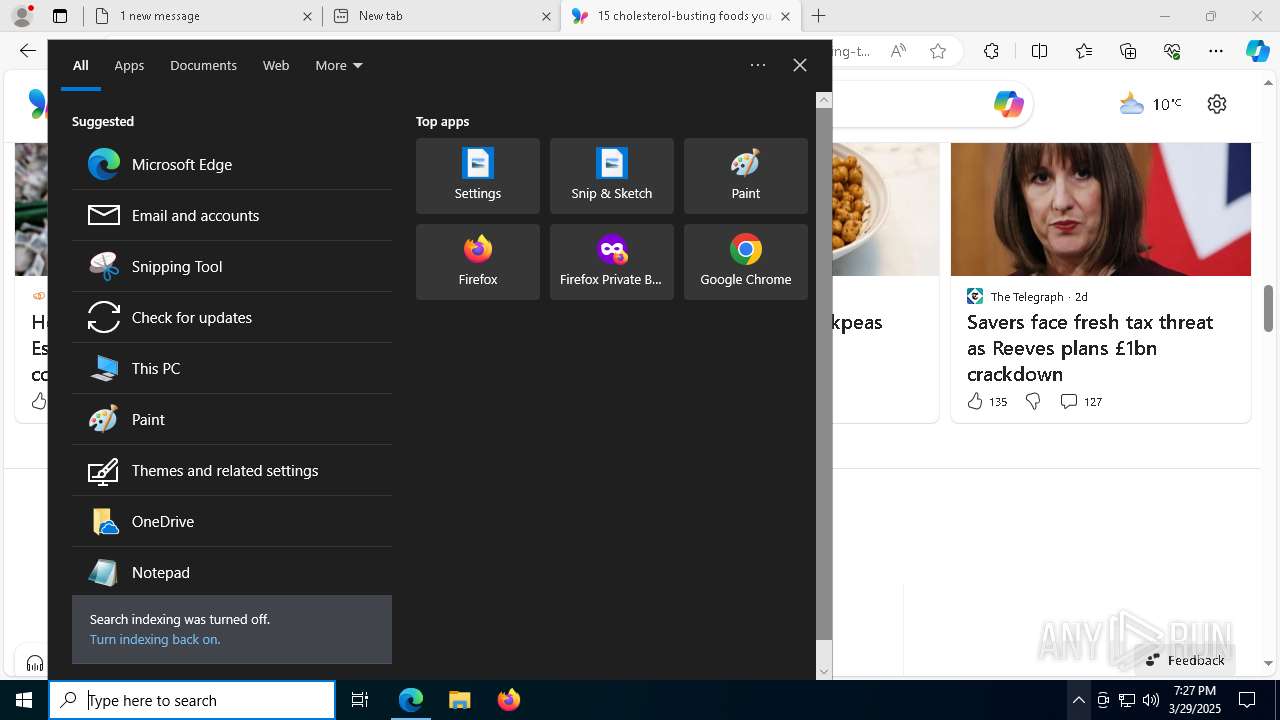This screenshot has width=1280, height=720.
Task: Open Settings tile in Top apps
Action: (x=478, y=176)
